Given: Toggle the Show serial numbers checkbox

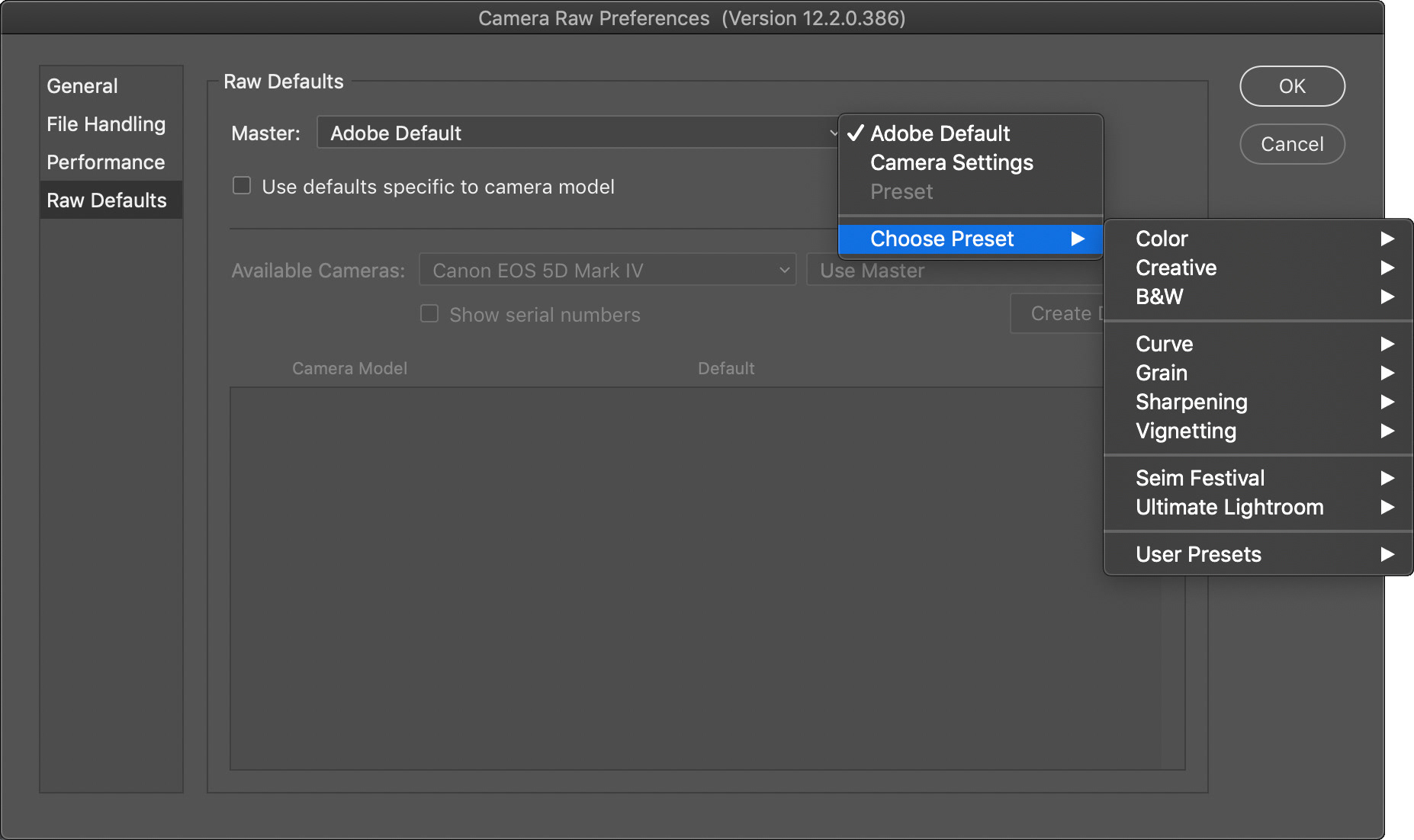Looking at the screenshot, I should point(429,314).
